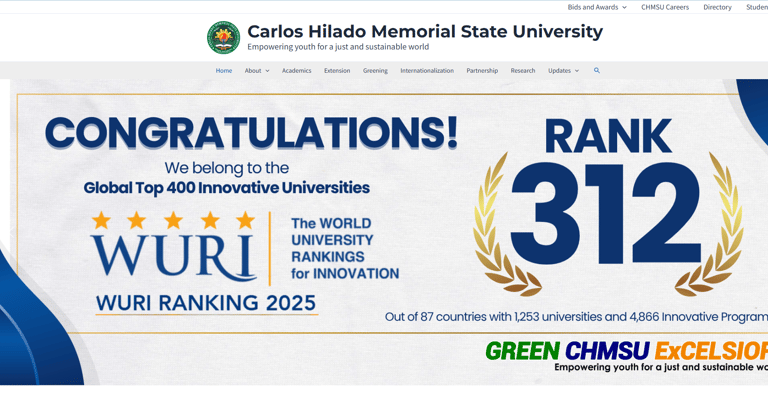The image size is (768, 406).
Task: Expand the Updates menu chevron
Action: (576, 71)
